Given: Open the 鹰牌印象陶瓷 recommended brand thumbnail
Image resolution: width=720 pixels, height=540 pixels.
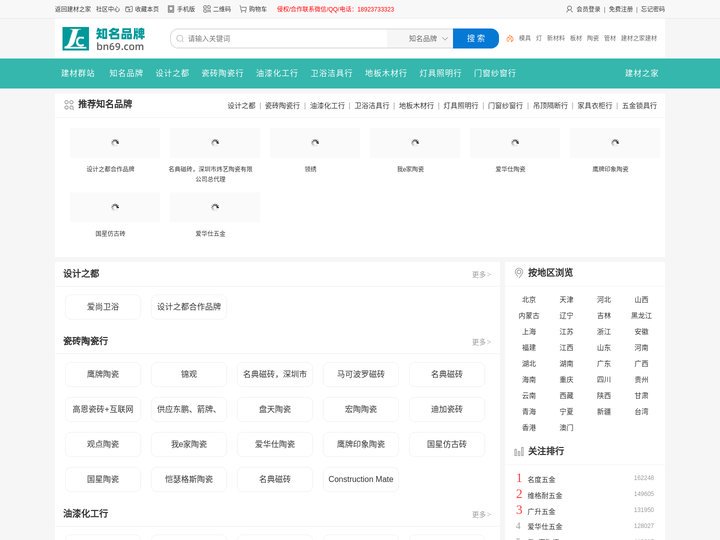Looking at the screenshot, I should [615, 143].
